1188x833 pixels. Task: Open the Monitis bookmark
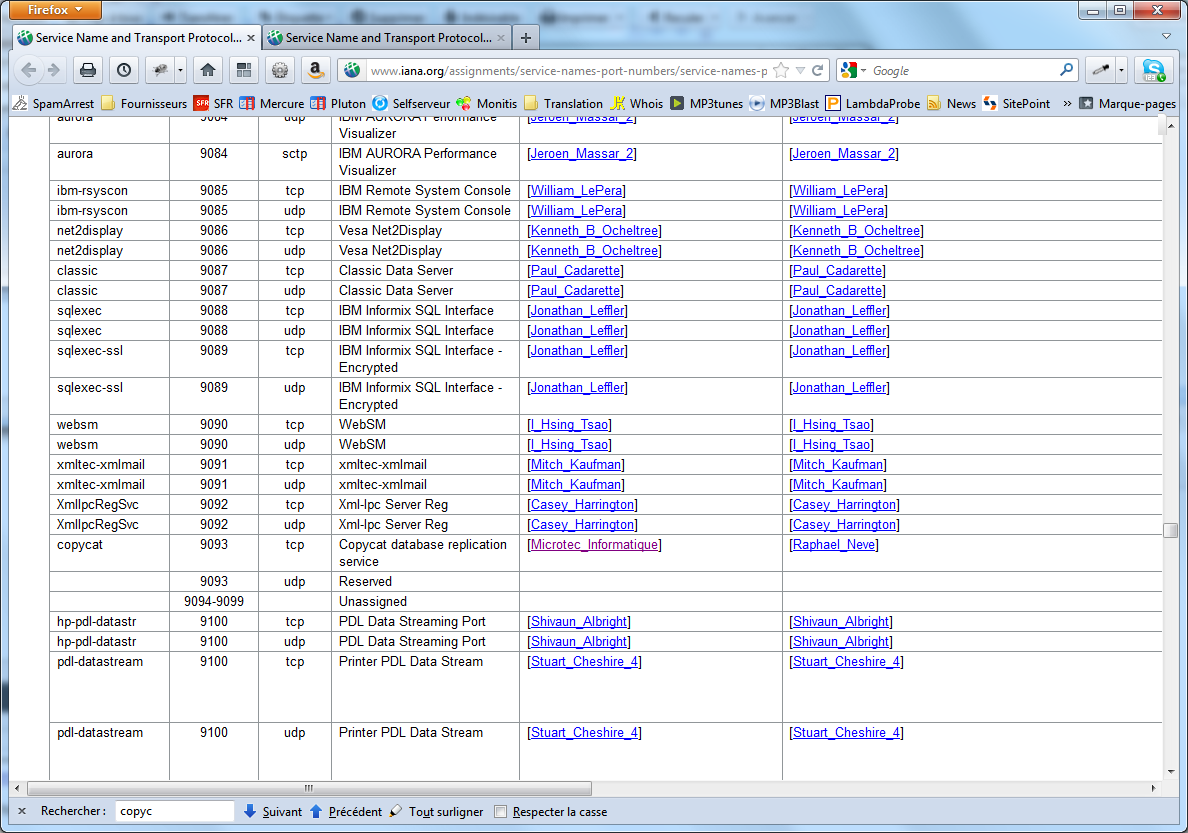(486, 104)
